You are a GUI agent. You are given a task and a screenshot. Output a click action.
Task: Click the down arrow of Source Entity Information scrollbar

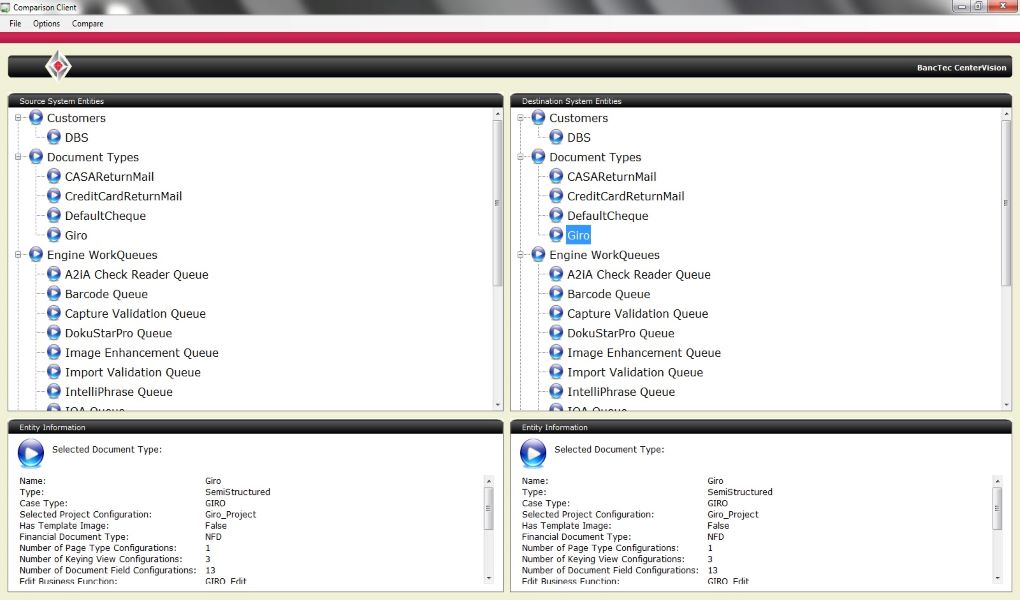[x=489, y=578]
